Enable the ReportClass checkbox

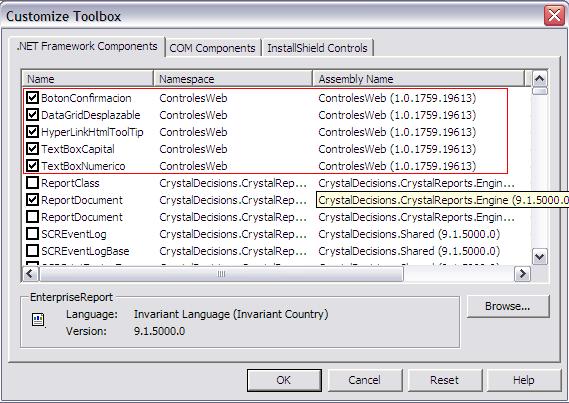(32, 183)
